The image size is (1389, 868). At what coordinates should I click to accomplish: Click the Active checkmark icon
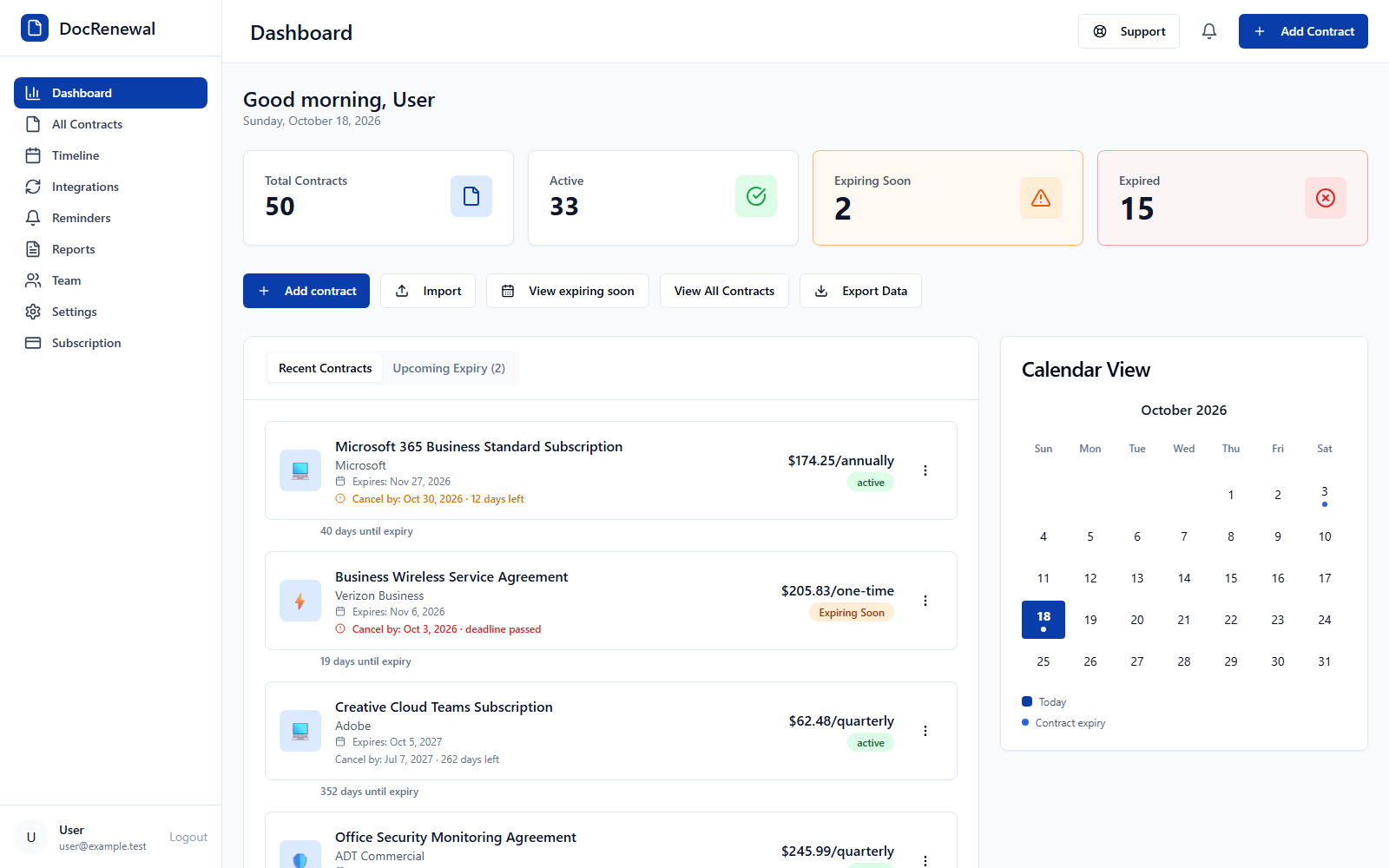coord(756,196)
